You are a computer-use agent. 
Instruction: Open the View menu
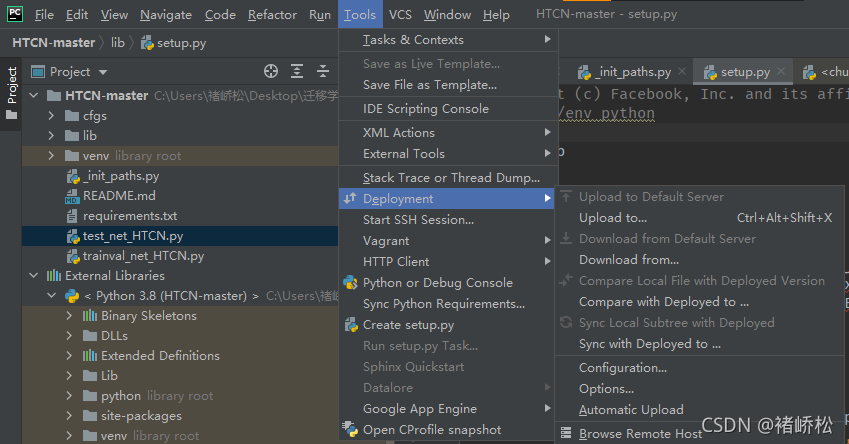pos(114,15)
